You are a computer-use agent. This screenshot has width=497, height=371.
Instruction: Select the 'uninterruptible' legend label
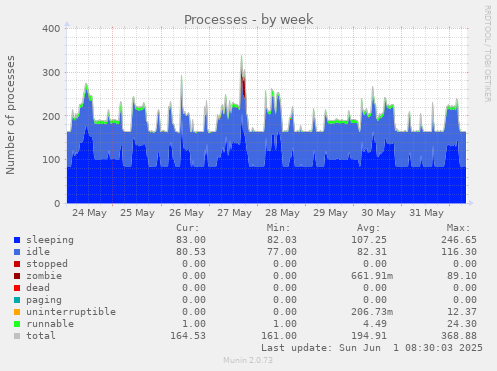(x=71, y=312)
